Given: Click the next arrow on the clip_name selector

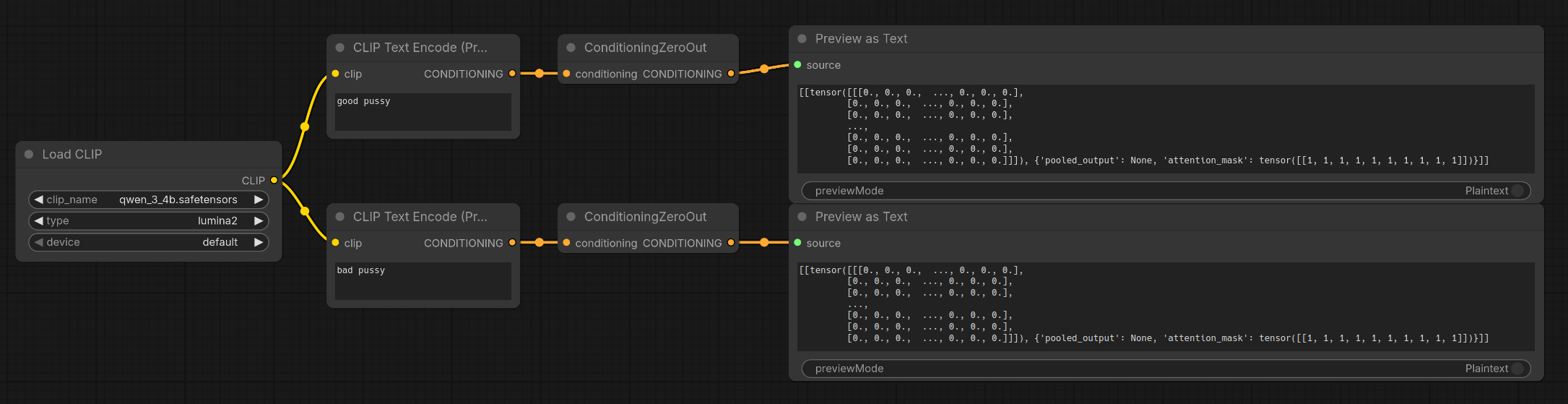Looking at the screenshot, I should [259, 199].
